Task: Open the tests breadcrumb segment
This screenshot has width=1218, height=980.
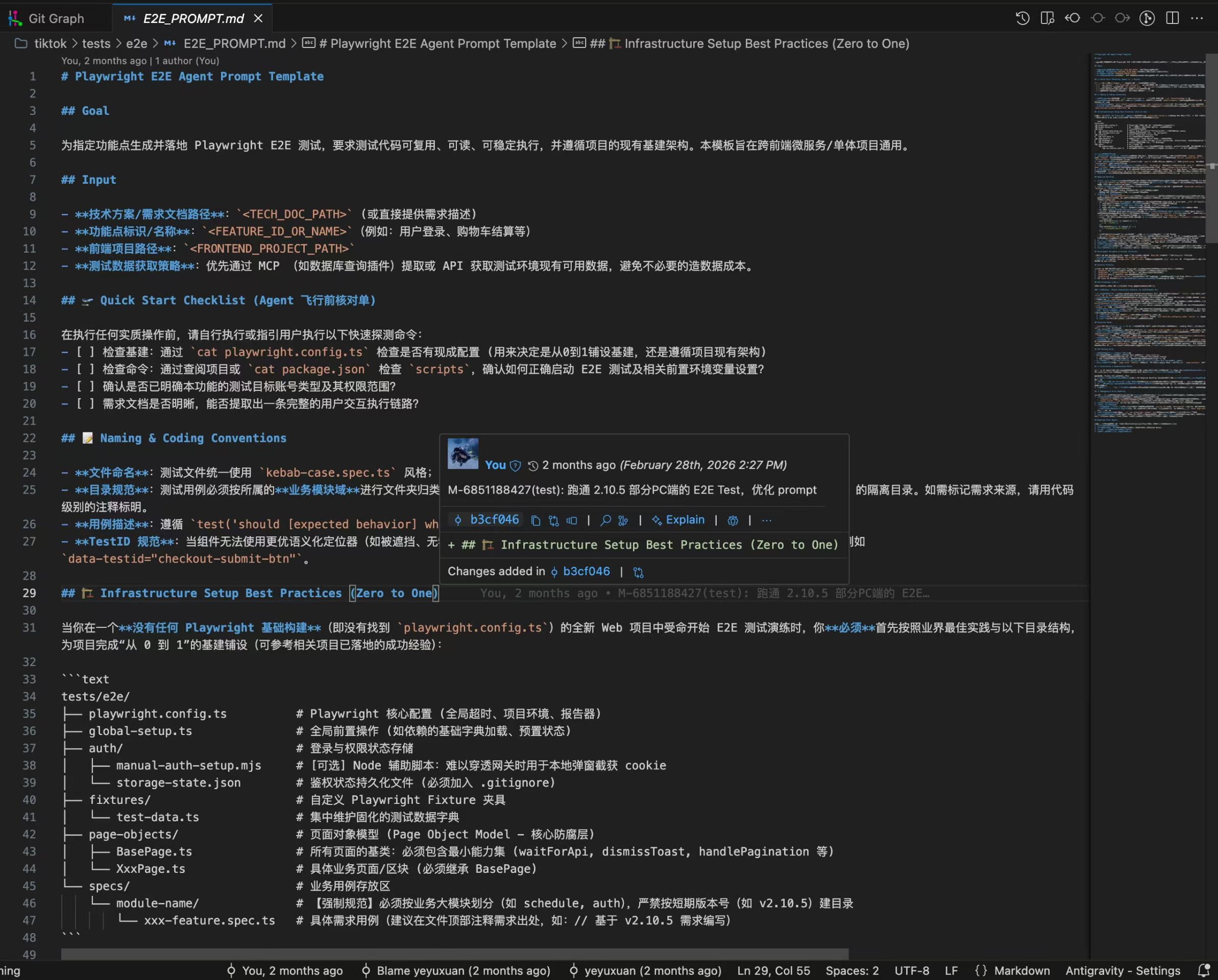Action: (96, 43)
